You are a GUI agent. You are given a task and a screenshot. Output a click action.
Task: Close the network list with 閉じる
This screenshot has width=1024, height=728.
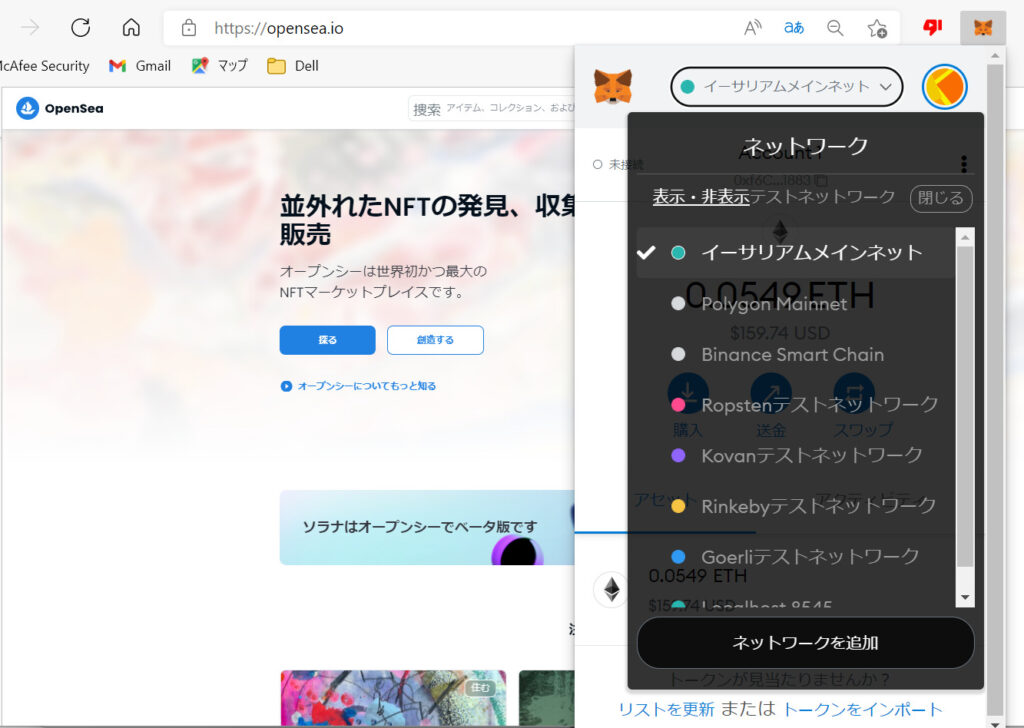[x=940, y=198]
